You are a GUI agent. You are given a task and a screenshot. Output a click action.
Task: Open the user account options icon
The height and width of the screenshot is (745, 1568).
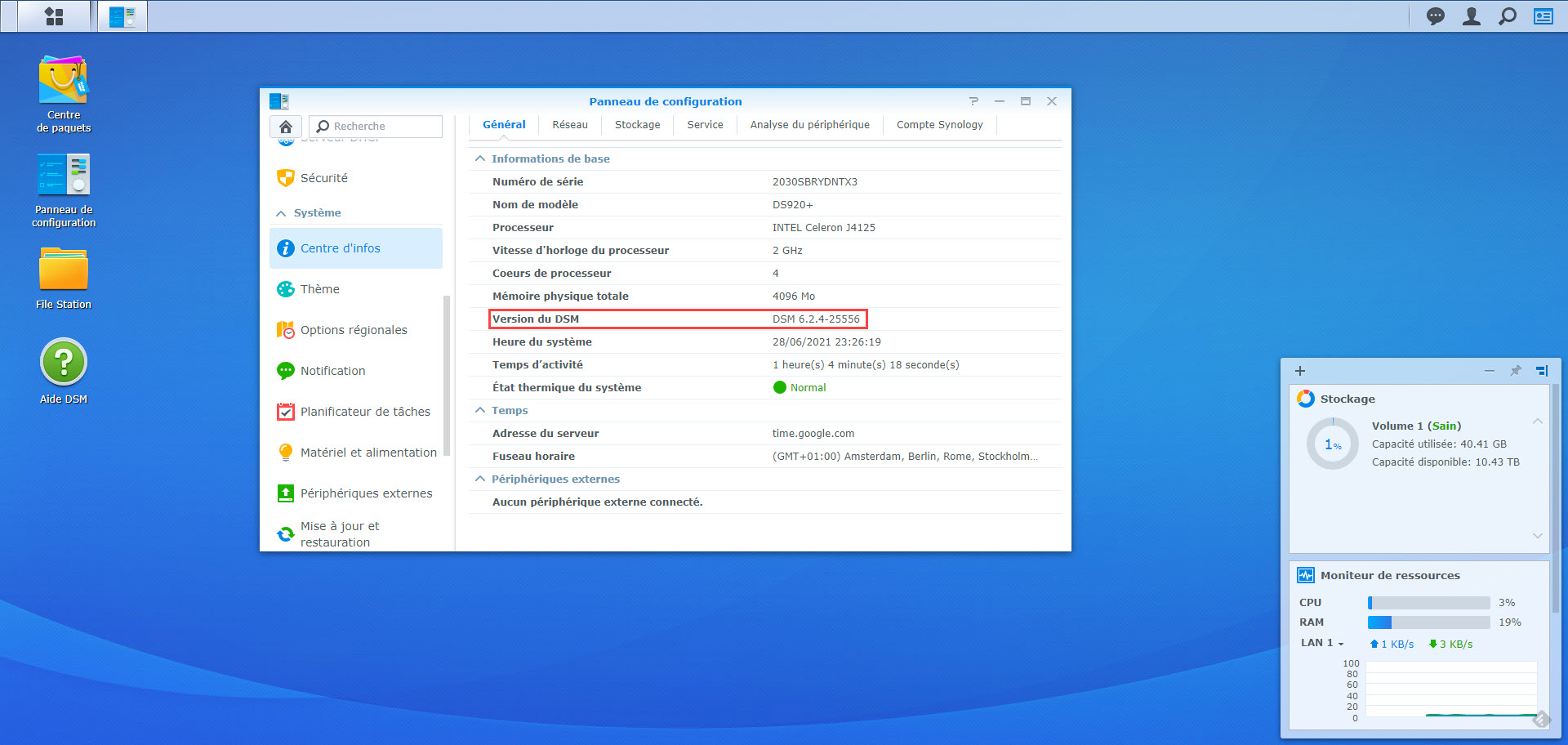[x=1472, y=16]
